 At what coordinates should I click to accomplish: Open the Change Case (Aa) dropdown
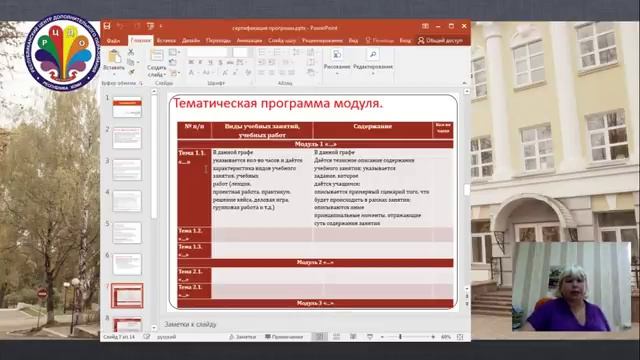click(x=208, y=73)
